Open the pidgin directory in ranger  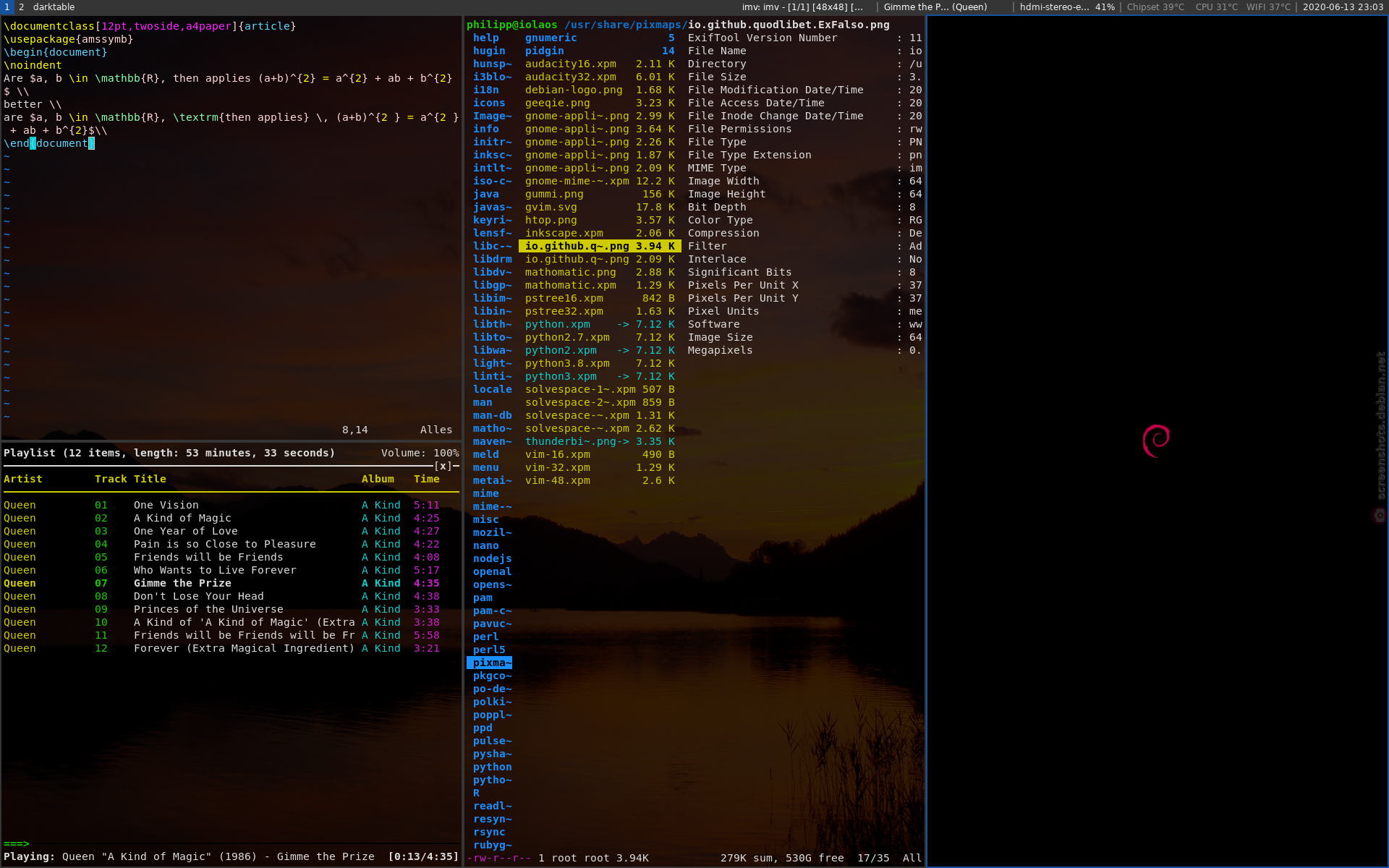coord(600,51)
